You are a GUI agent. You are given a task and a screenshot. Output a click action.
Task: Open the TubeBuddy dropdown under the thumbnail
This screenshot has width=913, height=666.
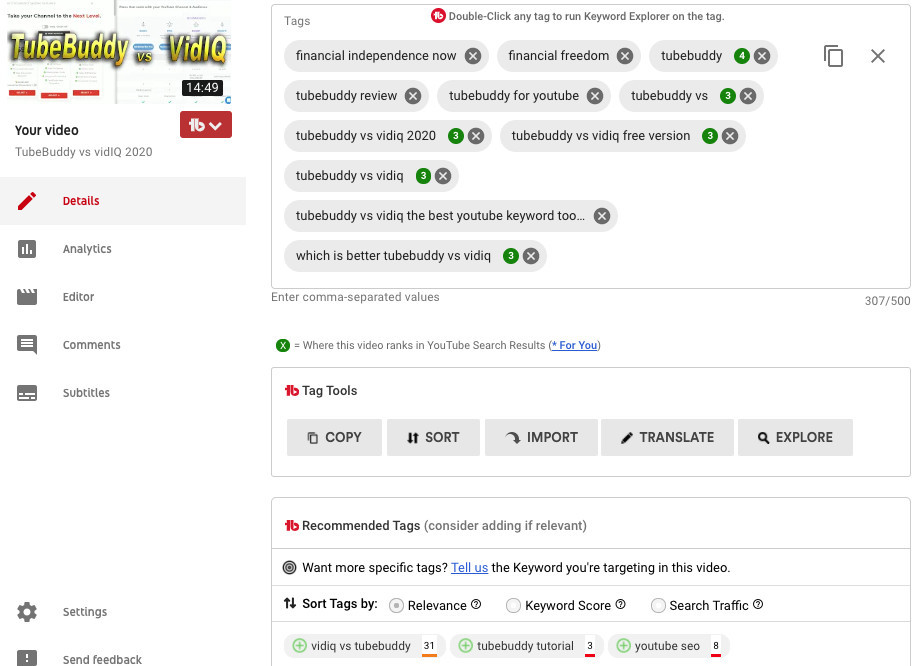[x=206, y=125]
